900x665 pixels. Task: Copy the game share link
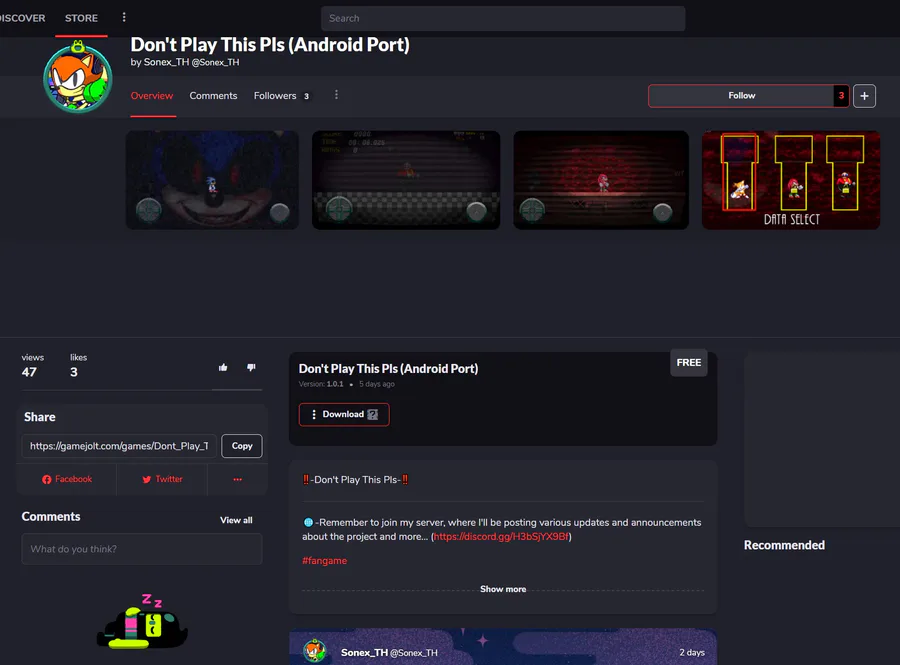pyautogui.click(x=242, y=446)
